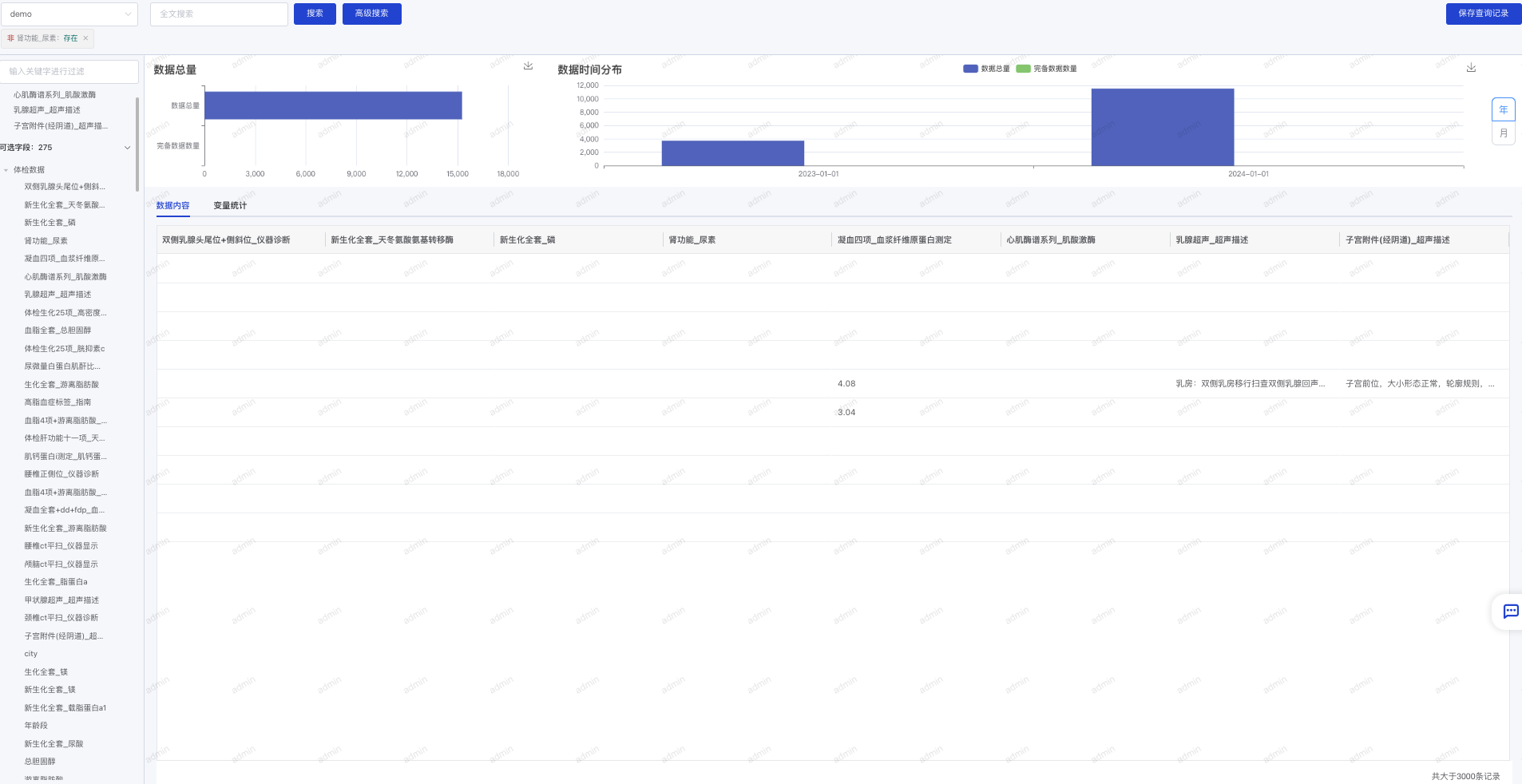
Task: Open the floating chat feedback icon
Action: click(x=1510, y=612)
